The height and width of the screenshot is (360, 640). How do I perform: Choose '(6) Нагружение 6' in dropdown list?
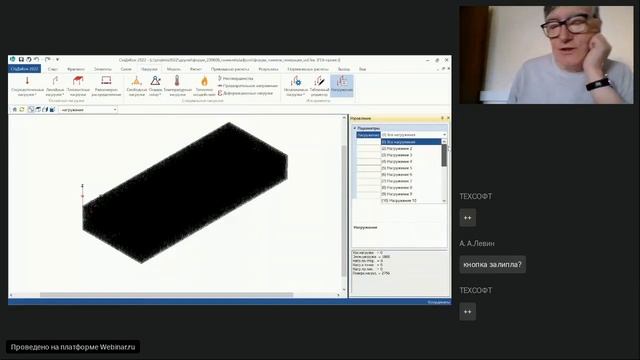pyautogui.click(x=411, y=175)
